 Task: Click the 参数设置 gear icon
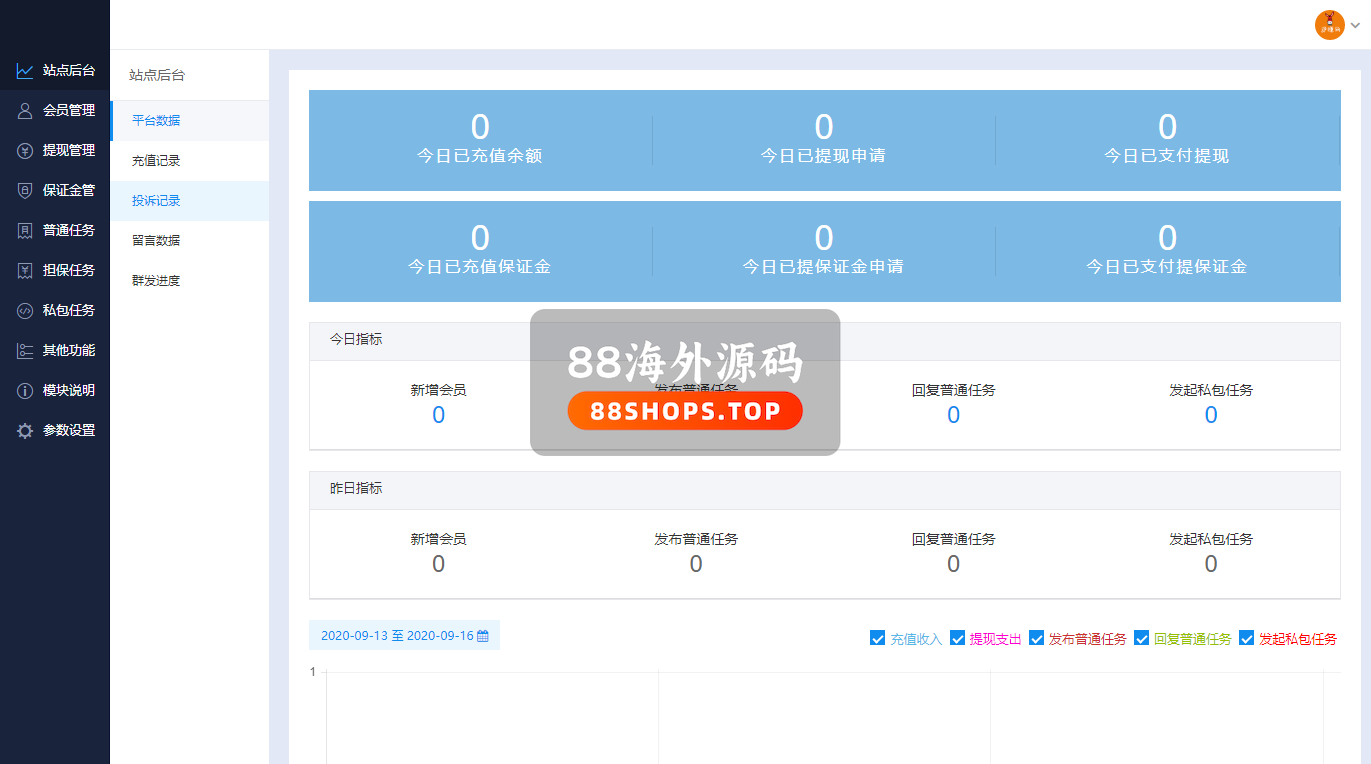click(x=25, y=431)
